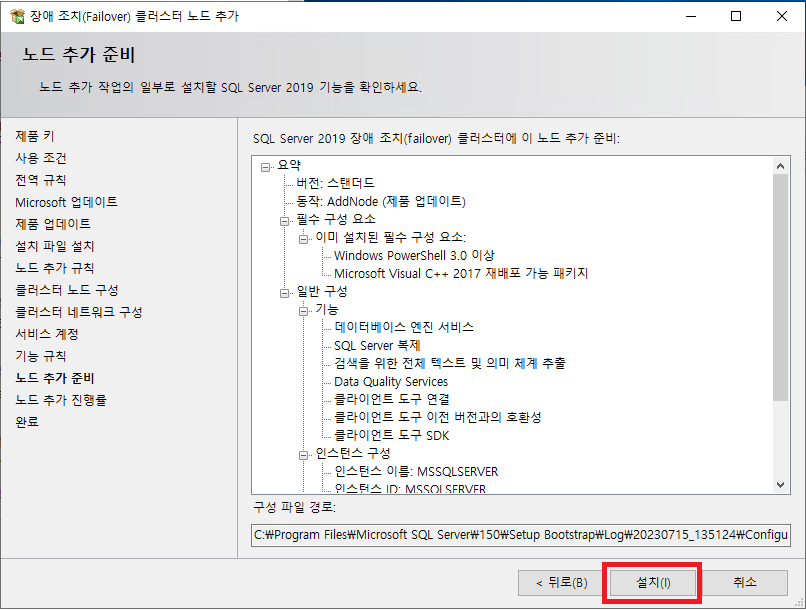Collapse the 기능 tree node
This screenshot has width=806, height=610.
pos(303,311)
